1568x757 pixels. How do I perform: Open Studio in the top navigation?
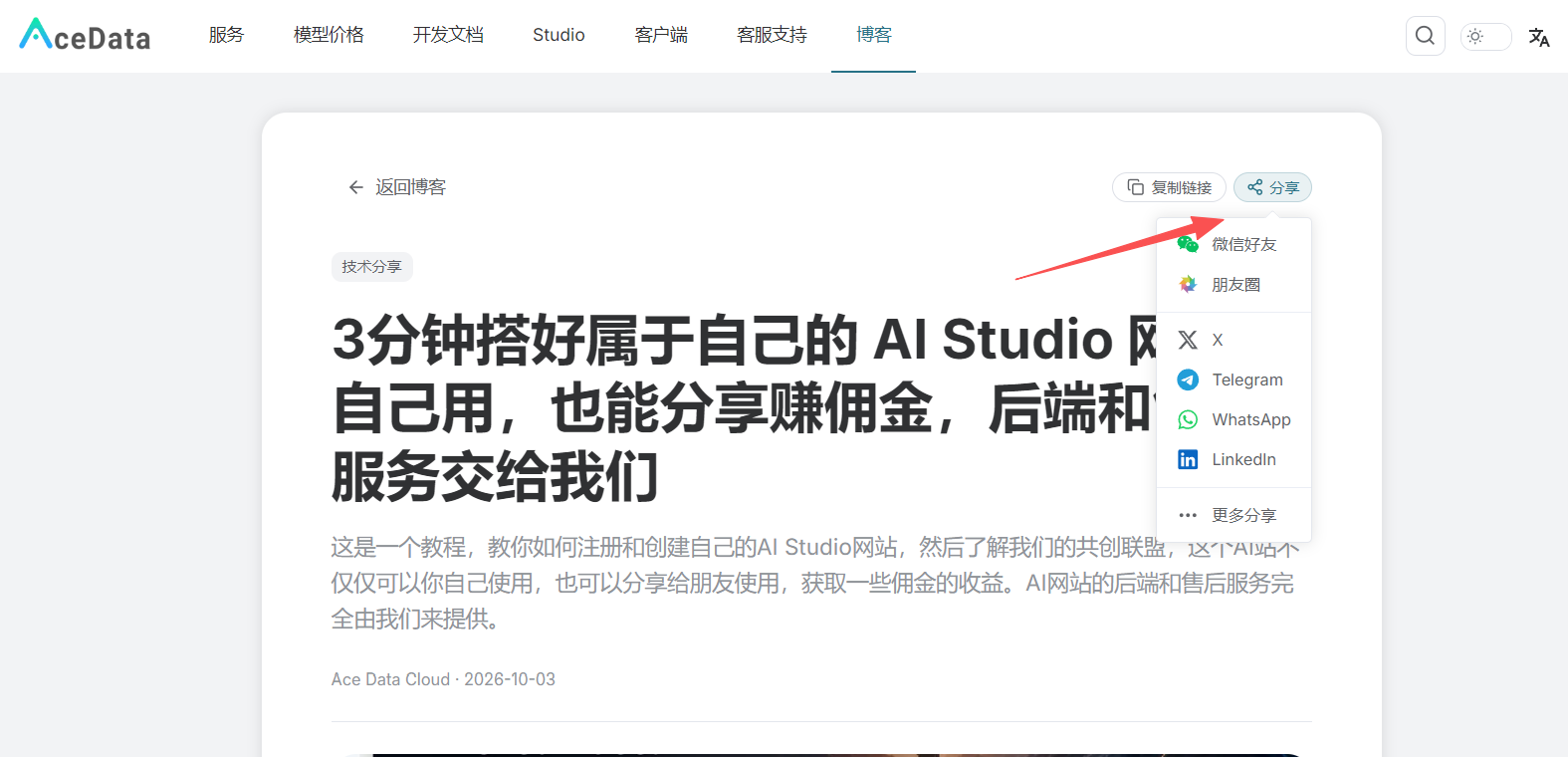pos(559,35)
